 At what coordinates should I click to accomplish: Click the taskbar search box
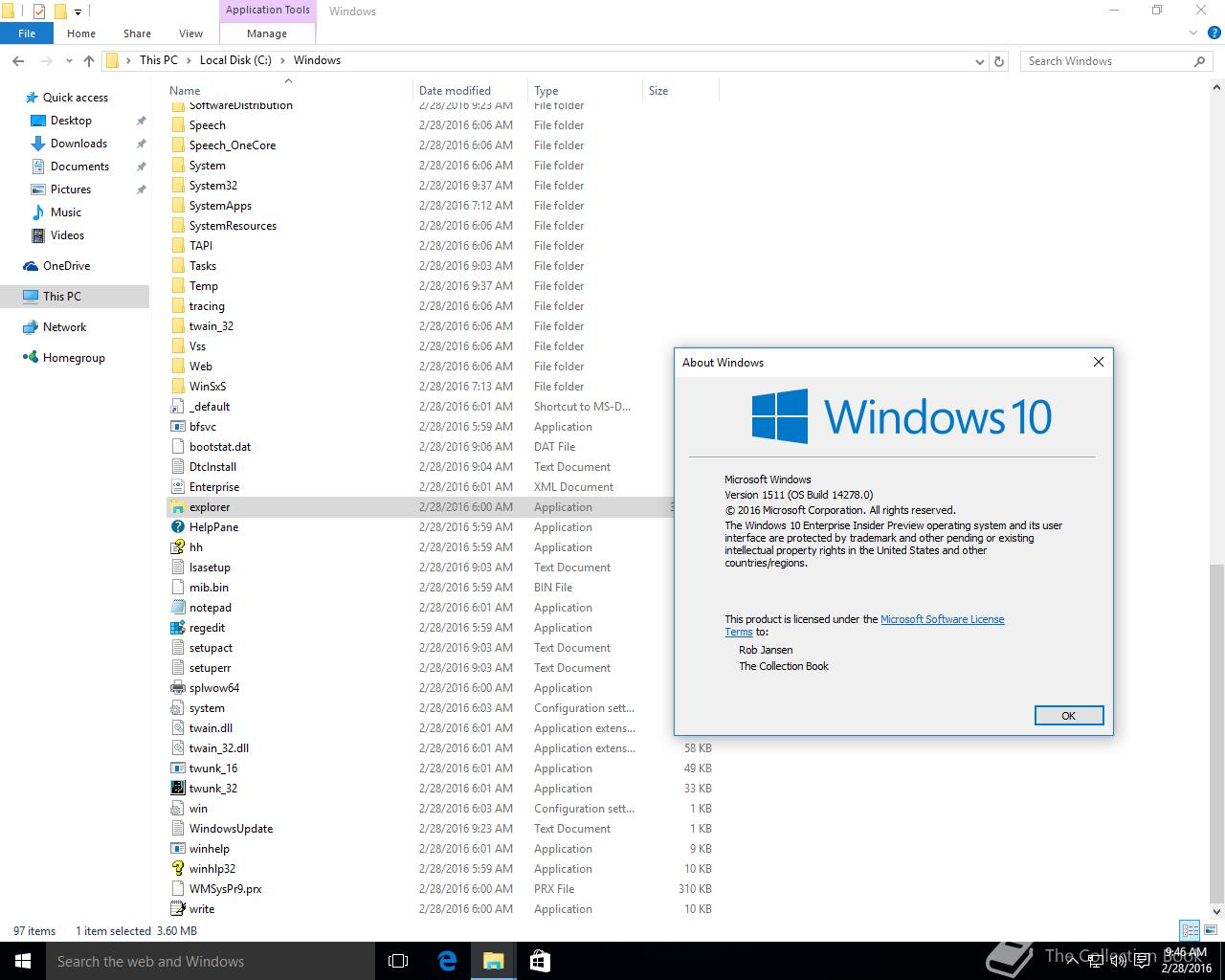click(211, 961)
